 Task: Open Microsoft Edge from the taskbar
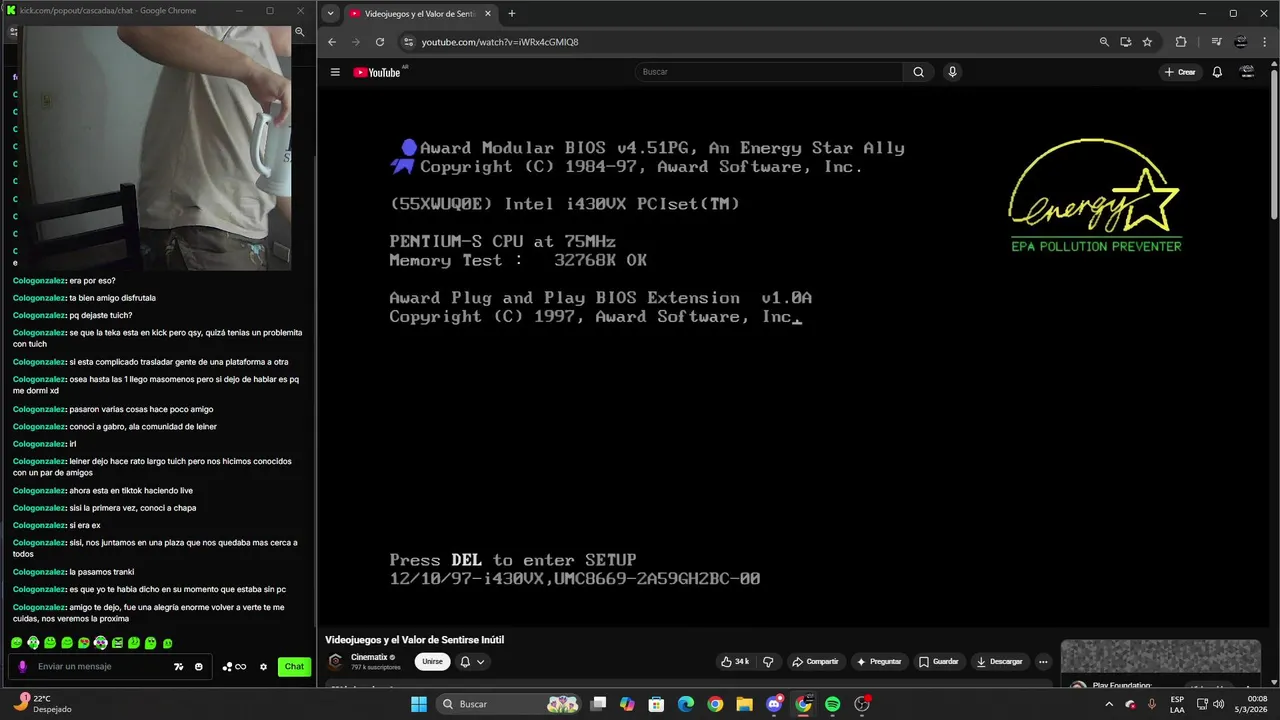pos(685,704)
